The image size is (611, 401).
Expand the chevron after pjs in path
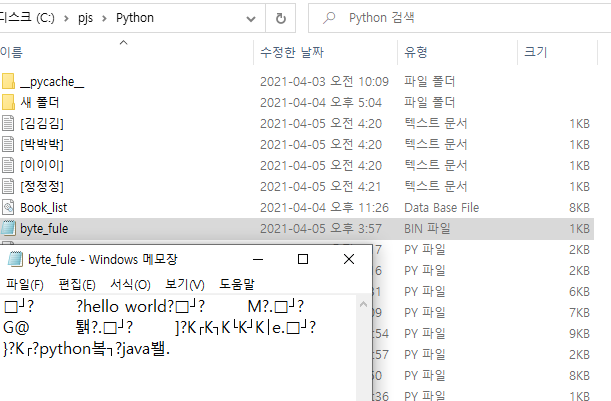pos(104,18)
